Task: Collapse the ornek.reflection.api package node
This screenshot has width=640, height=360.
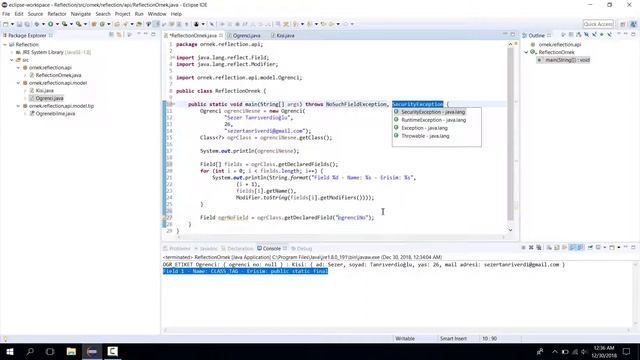Action: [x=18, y=68]
